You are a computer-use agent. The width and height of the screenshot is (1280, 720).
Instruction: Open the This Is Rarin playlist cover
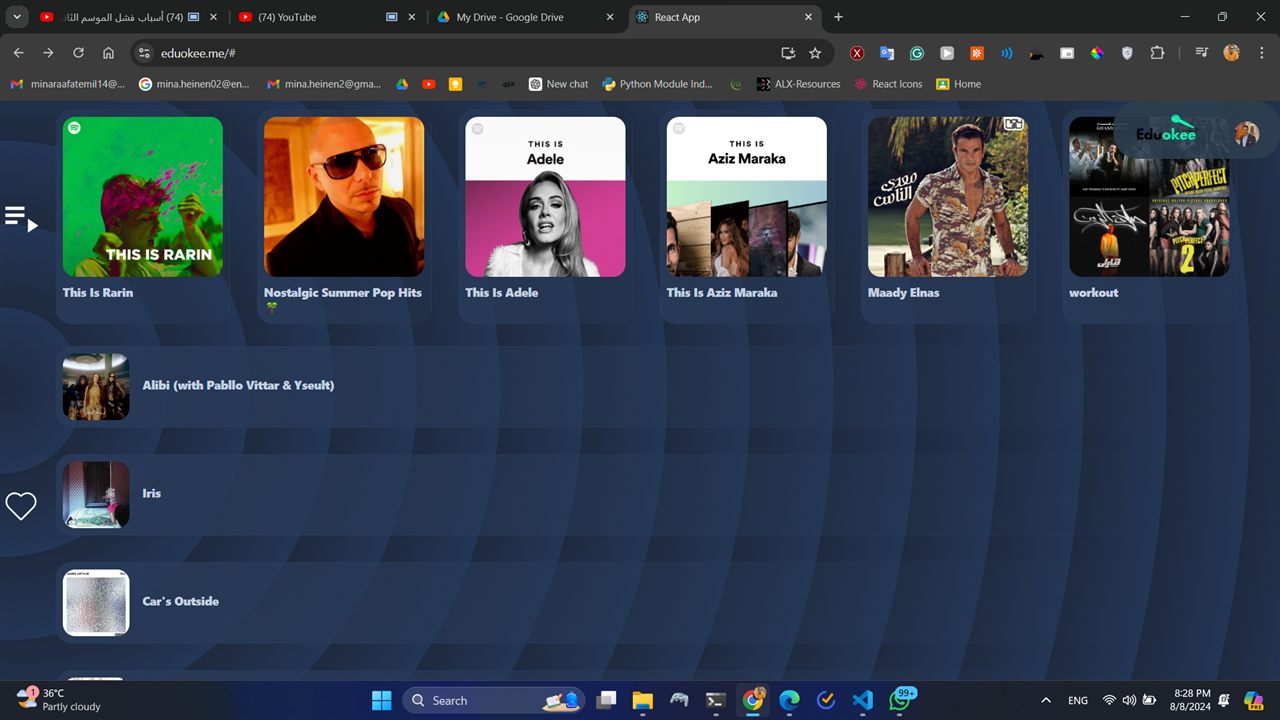tap(143, 197)
